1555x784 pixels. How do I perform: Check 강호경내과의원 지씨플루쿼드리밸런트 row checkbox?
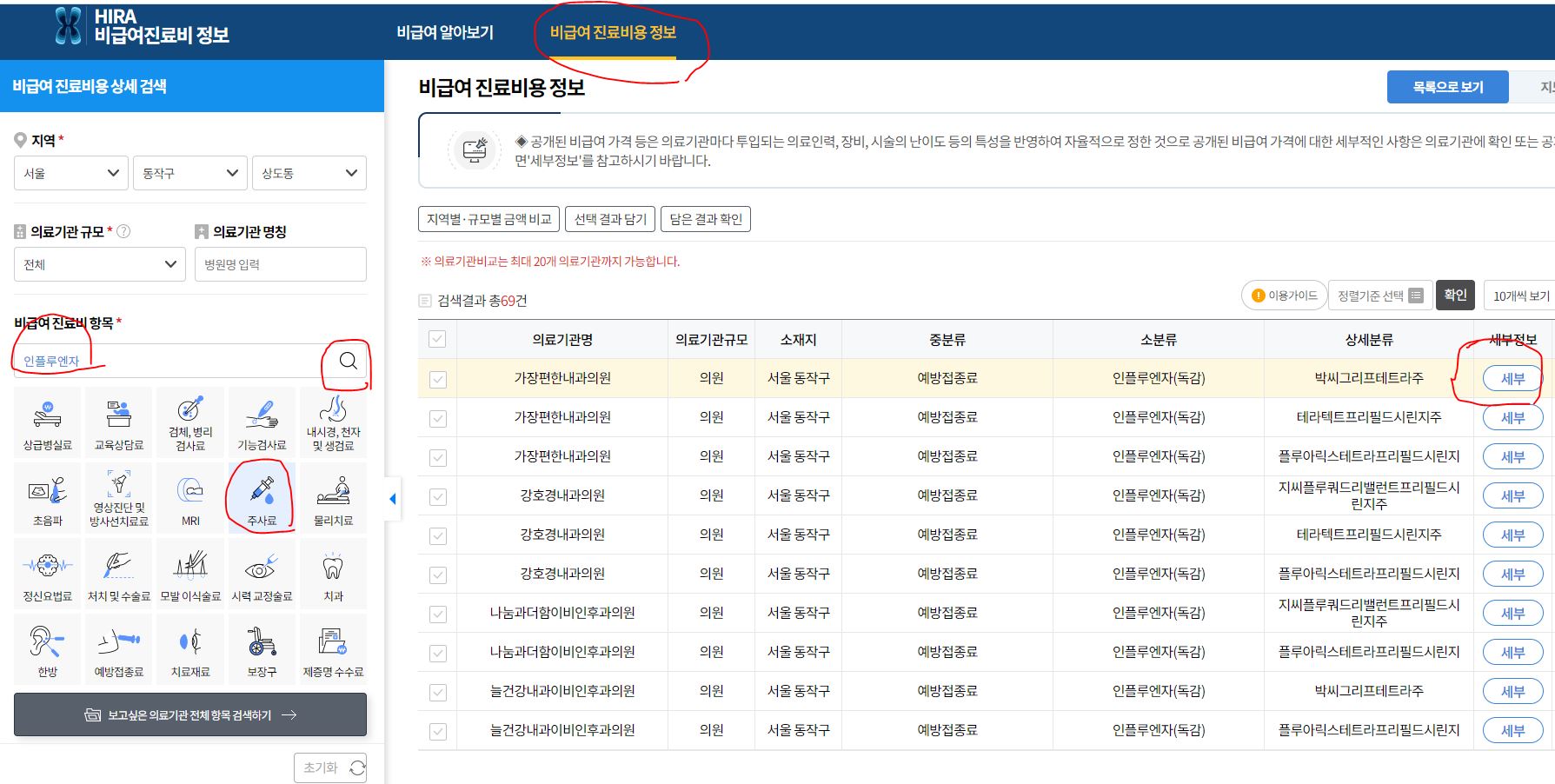click(437, 496)
